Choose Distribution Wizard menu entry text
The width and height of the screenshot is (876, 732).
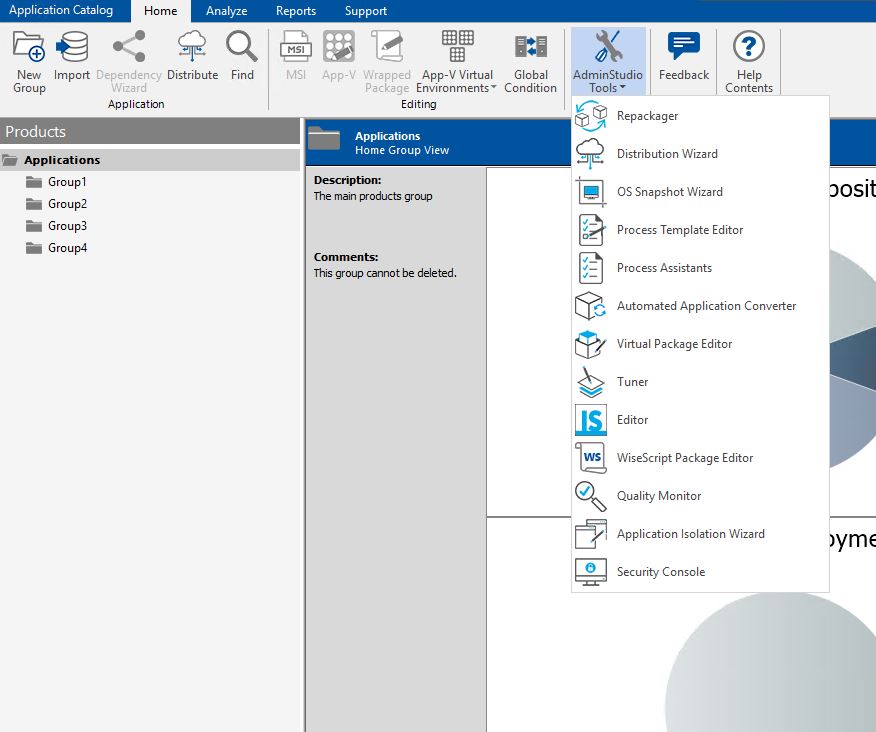(667, 154)
